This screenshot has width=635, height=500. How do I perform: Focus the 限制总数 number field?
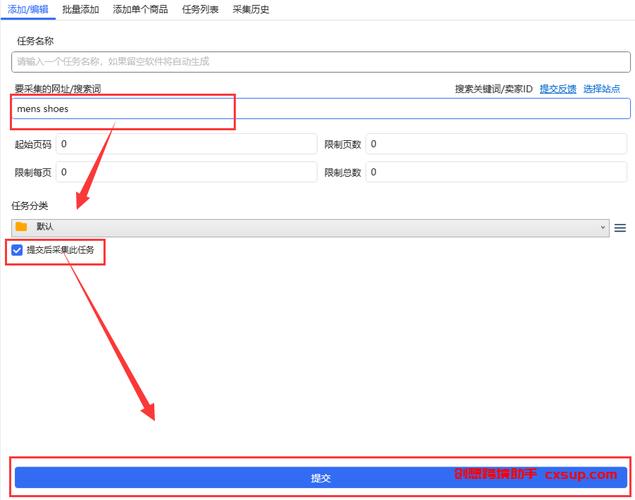(x=496, y=172)
